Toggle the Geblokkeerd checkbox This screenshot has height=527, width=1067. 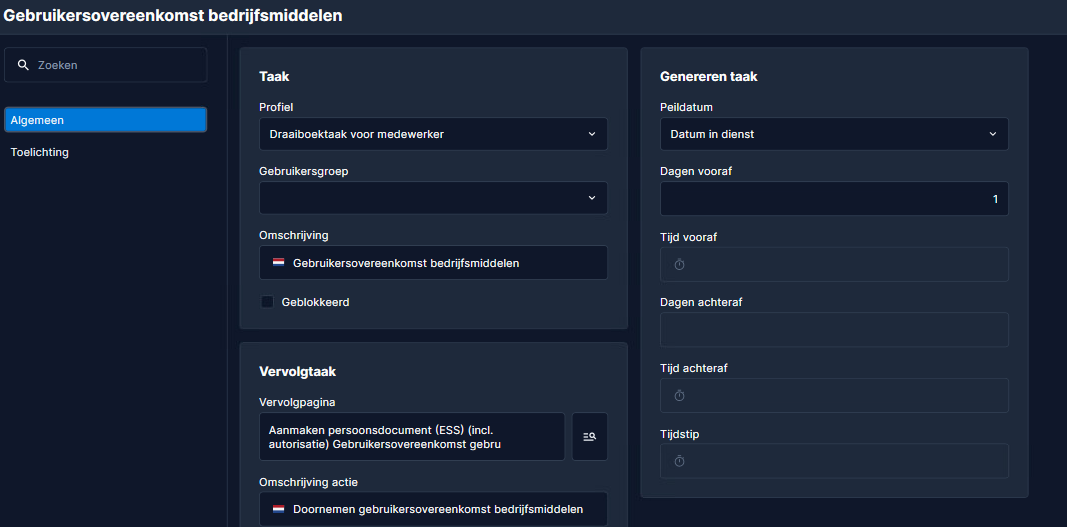267,302
